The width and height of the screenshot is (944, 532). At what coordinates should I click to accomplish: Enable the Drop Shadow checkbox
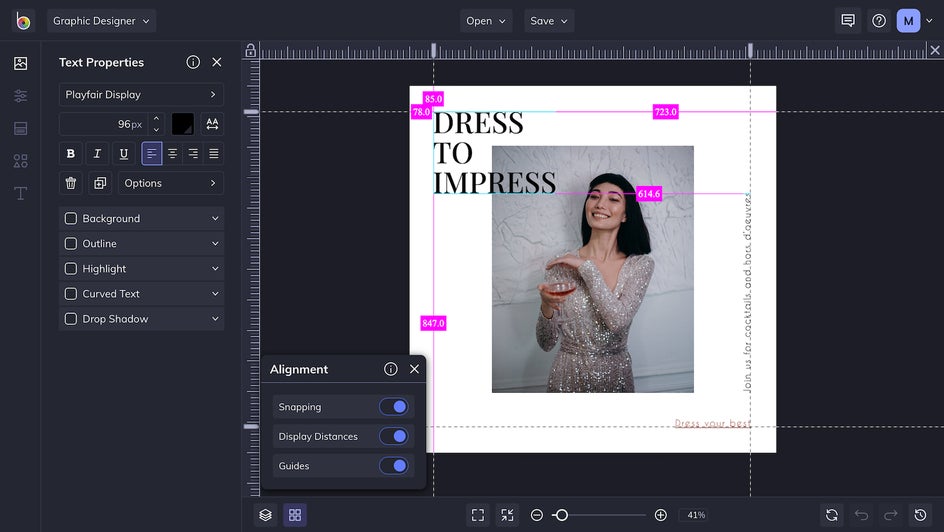(71, 319)
